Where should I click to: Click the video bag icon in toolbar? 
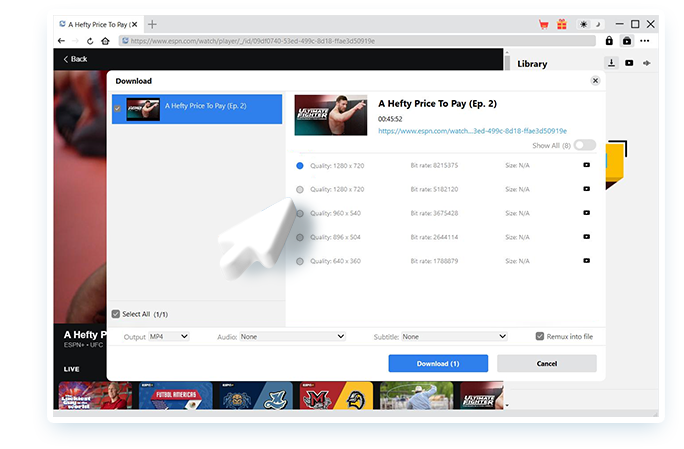pyautogui.click(x=627, y=41)
